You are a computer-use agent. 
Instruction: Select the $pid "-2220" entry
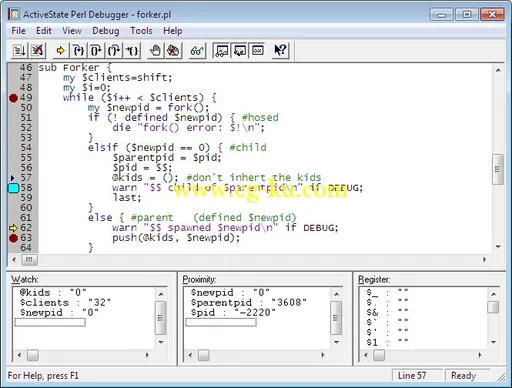point(233,313)
